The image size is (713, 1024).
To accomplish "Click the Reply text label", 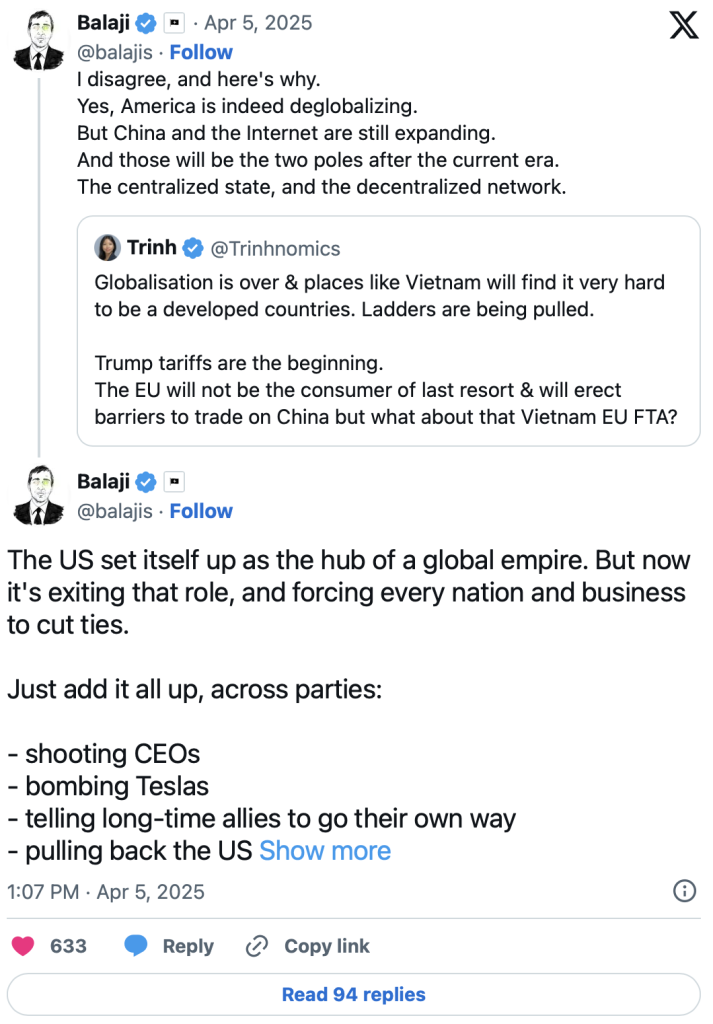I will pos(188,946).
